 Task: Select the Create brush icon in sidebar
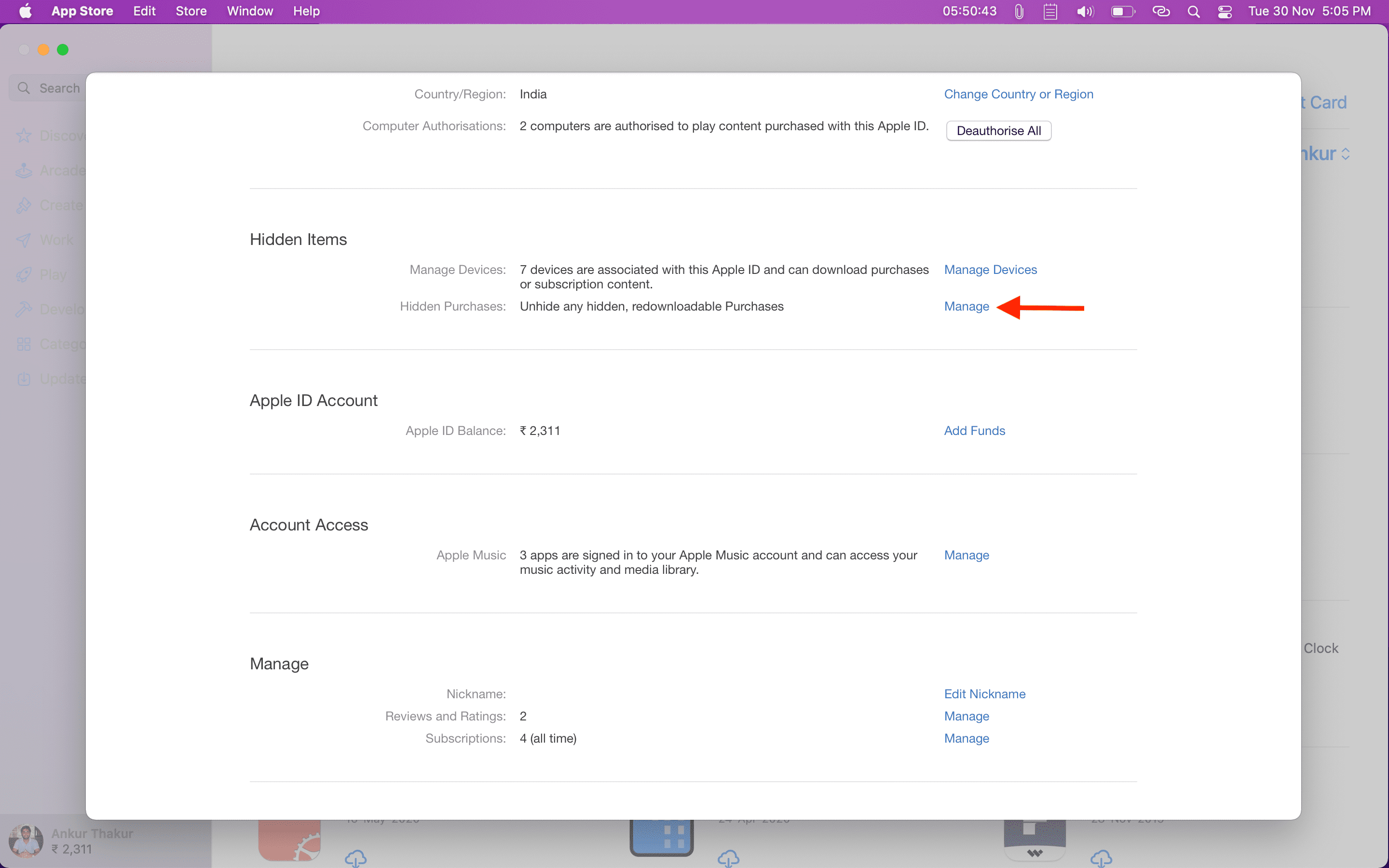coord(24,205)
